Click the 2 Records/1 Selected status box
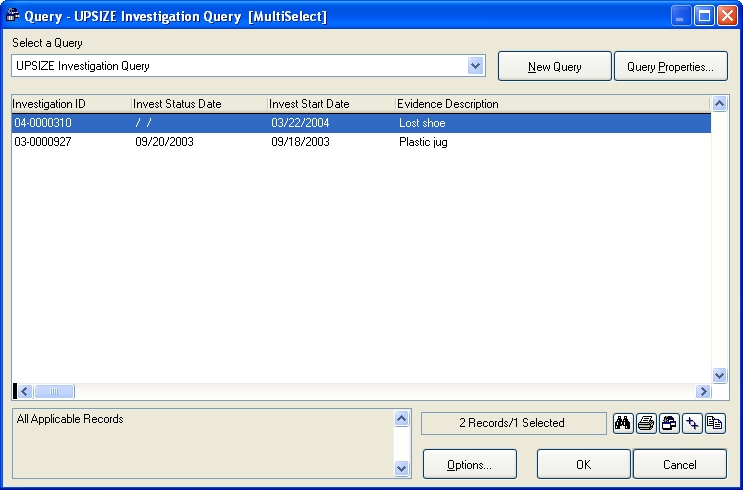This screenshot has width=743, height=490. 513,423
